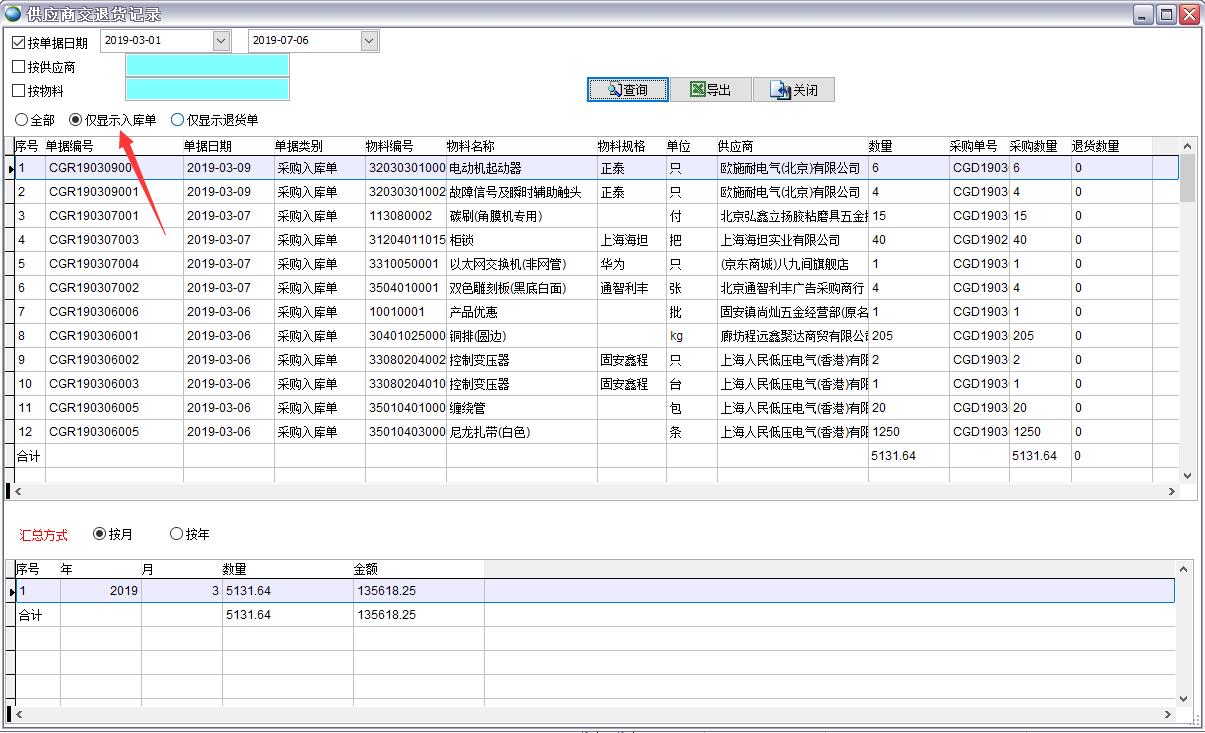Click the cyan material input field
The width and height of the screenshot is (1205, 733).
coord(206,90)
